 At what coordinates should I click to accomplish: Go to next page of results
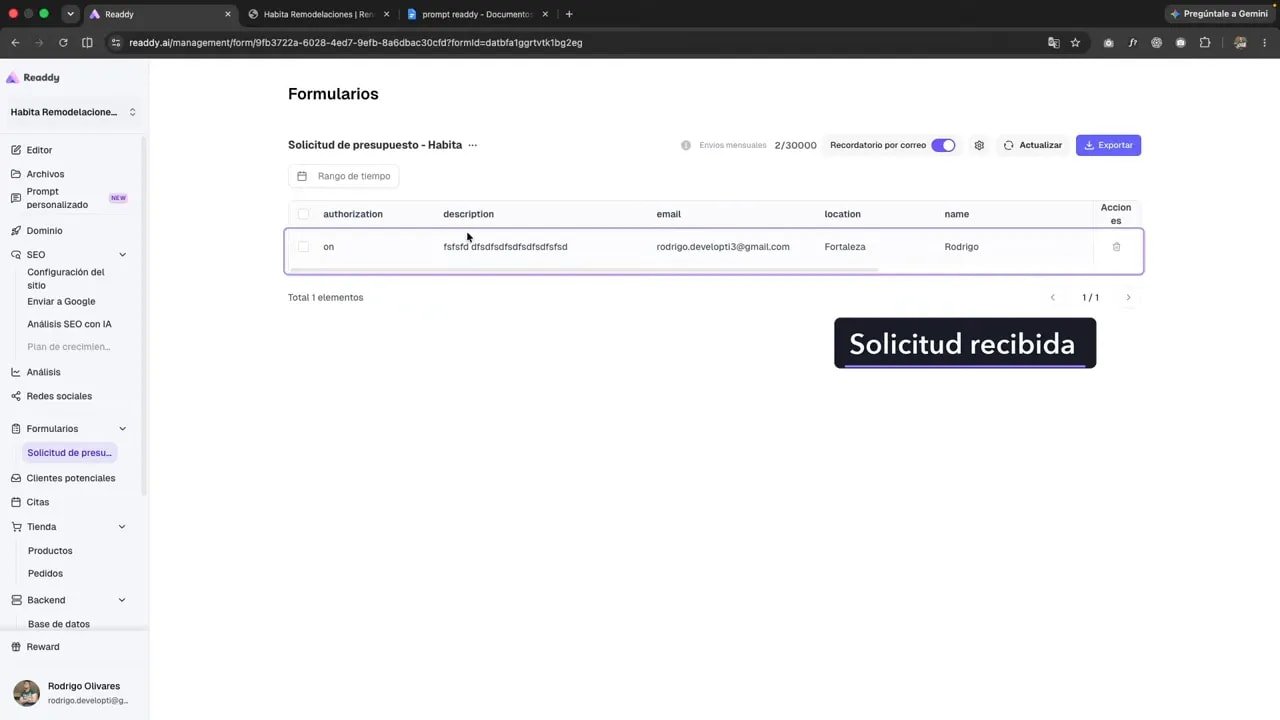pyautogui.click(x=1128, y=298)
